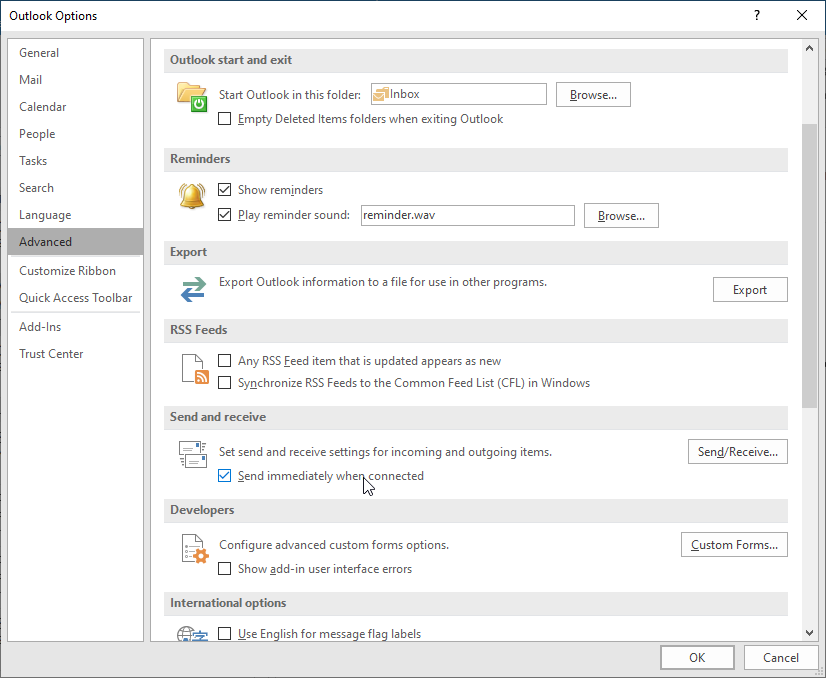Click 'Set send and receive settings' description

point(386,452)
